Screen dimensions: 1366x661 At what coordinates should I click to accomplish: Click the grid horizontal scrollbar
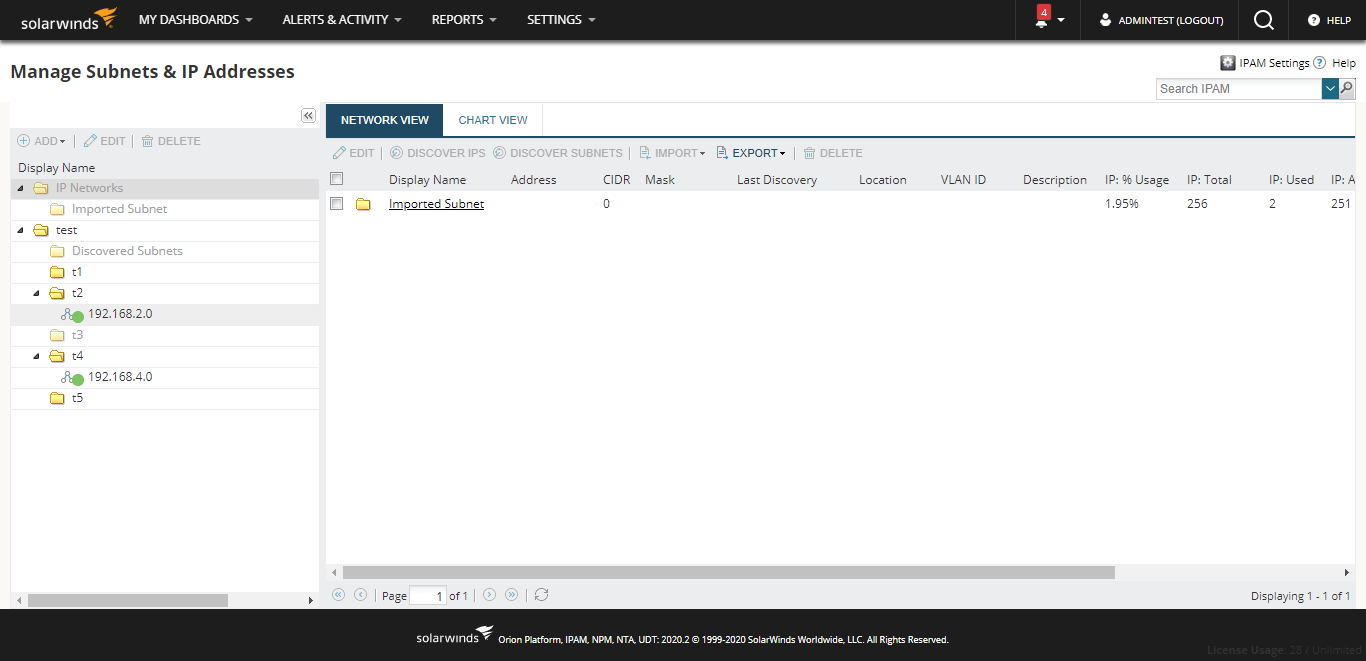pyautogui.click(x=728, y=572)
